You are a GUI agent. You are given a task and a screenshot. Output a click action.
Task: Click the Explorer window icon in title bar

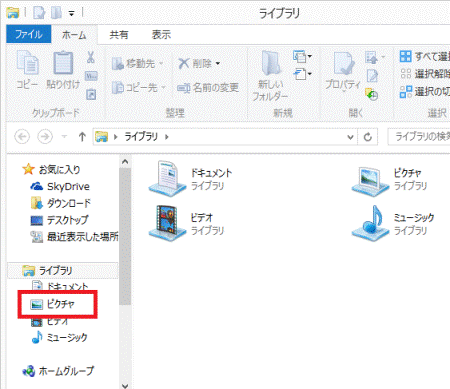pos(13,13)
